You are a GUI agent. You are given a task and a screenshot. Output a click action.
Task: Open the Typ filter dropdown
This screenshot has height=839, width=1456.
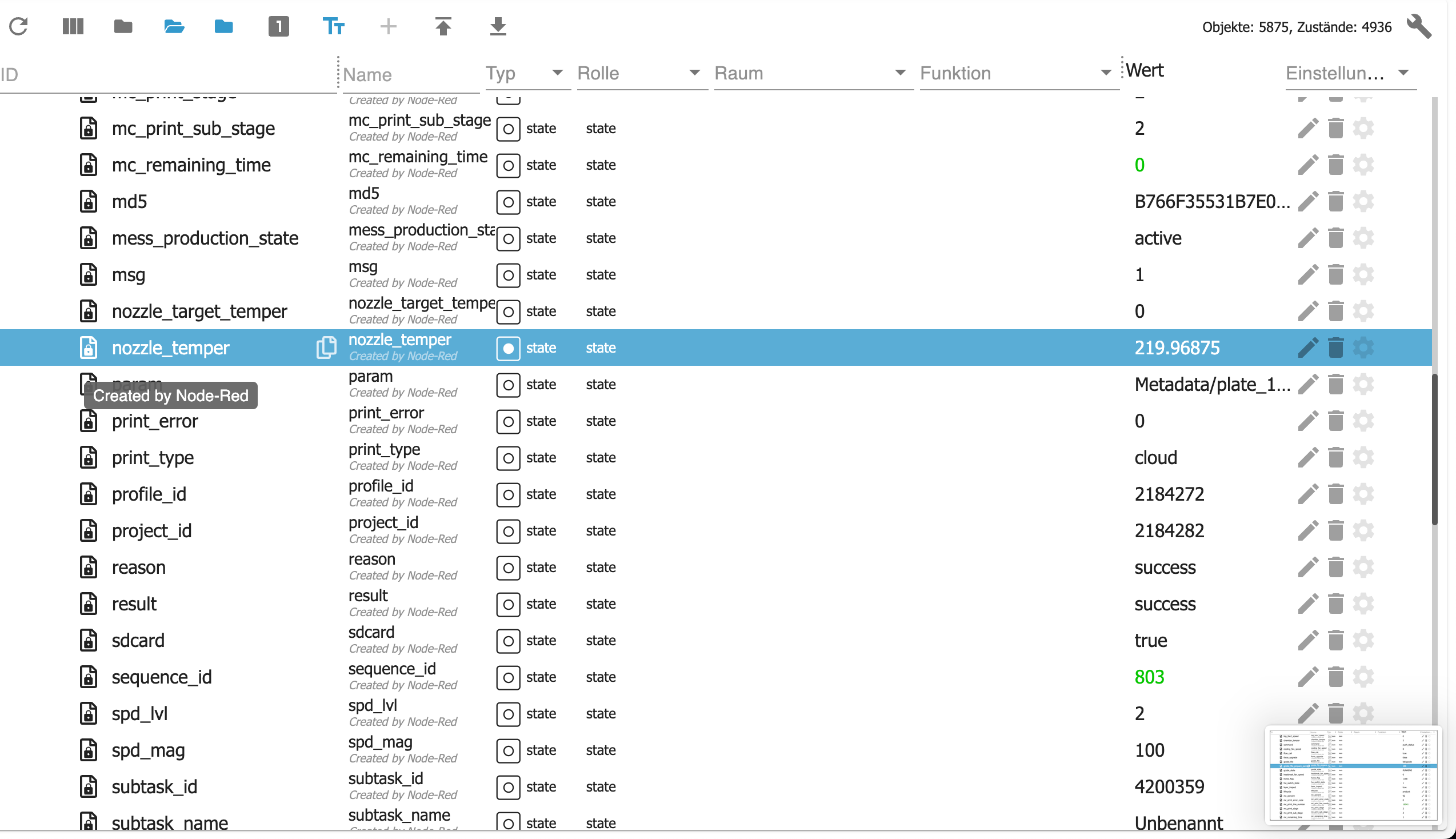click(557, 73)
